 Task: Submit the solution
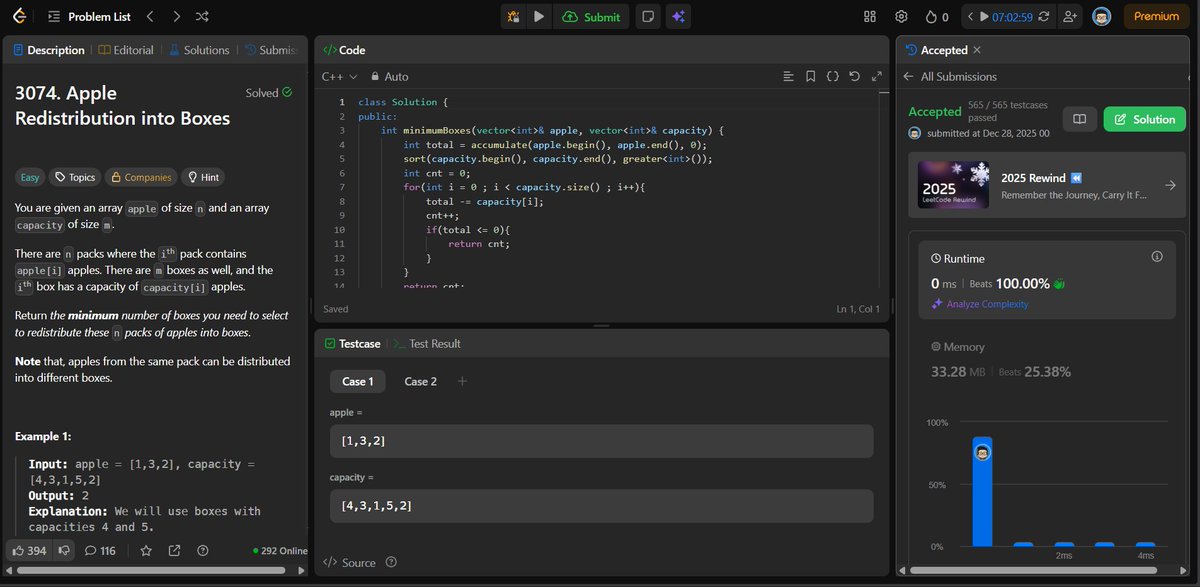coord(591,17)
